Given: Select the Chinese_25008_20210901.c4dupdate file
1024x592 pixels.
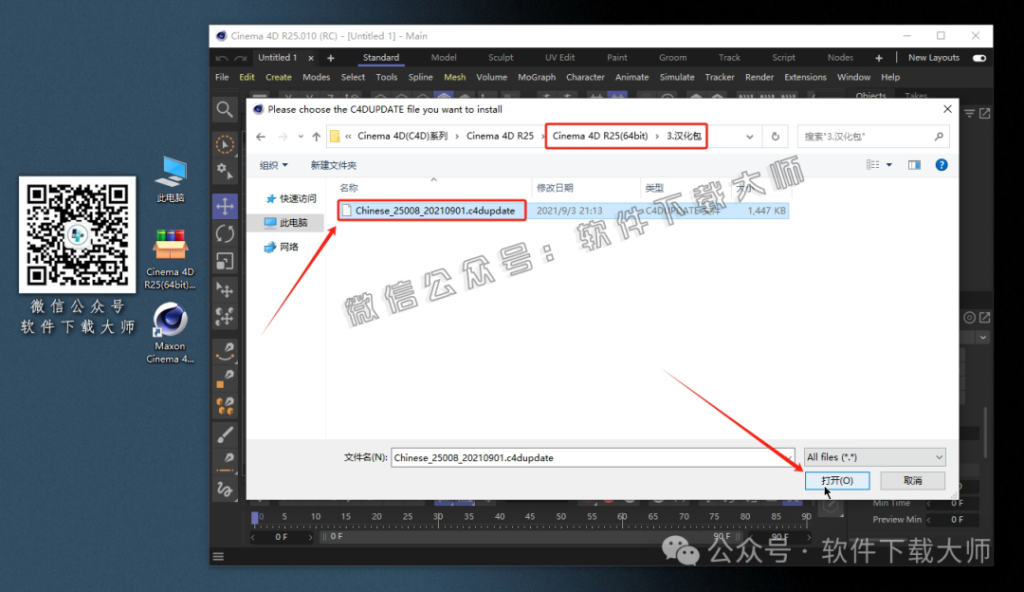Looking at the screenshot, I should point(435,211).
